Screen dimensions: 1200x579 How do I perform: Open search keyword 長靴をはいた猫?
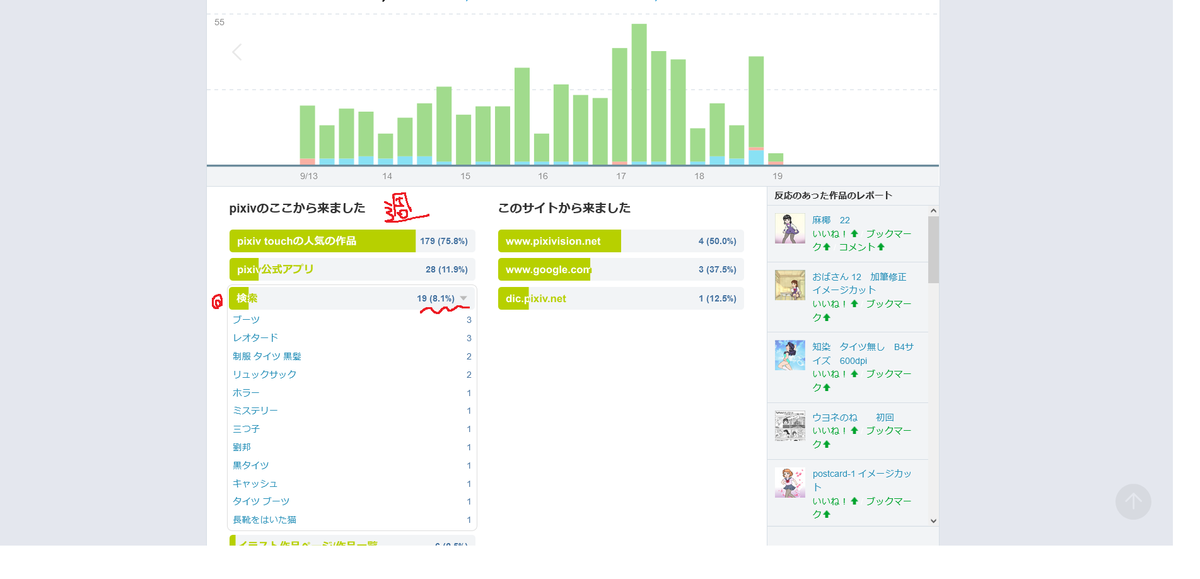(264, 520)
